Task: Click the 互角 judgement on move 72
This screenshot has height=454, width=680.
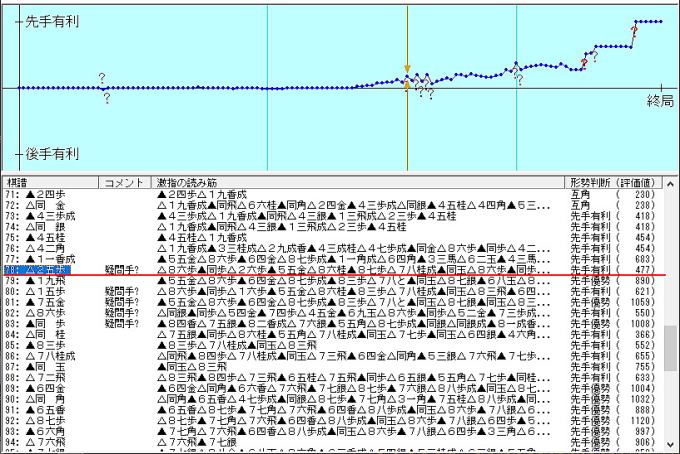Action: (577, 204)
